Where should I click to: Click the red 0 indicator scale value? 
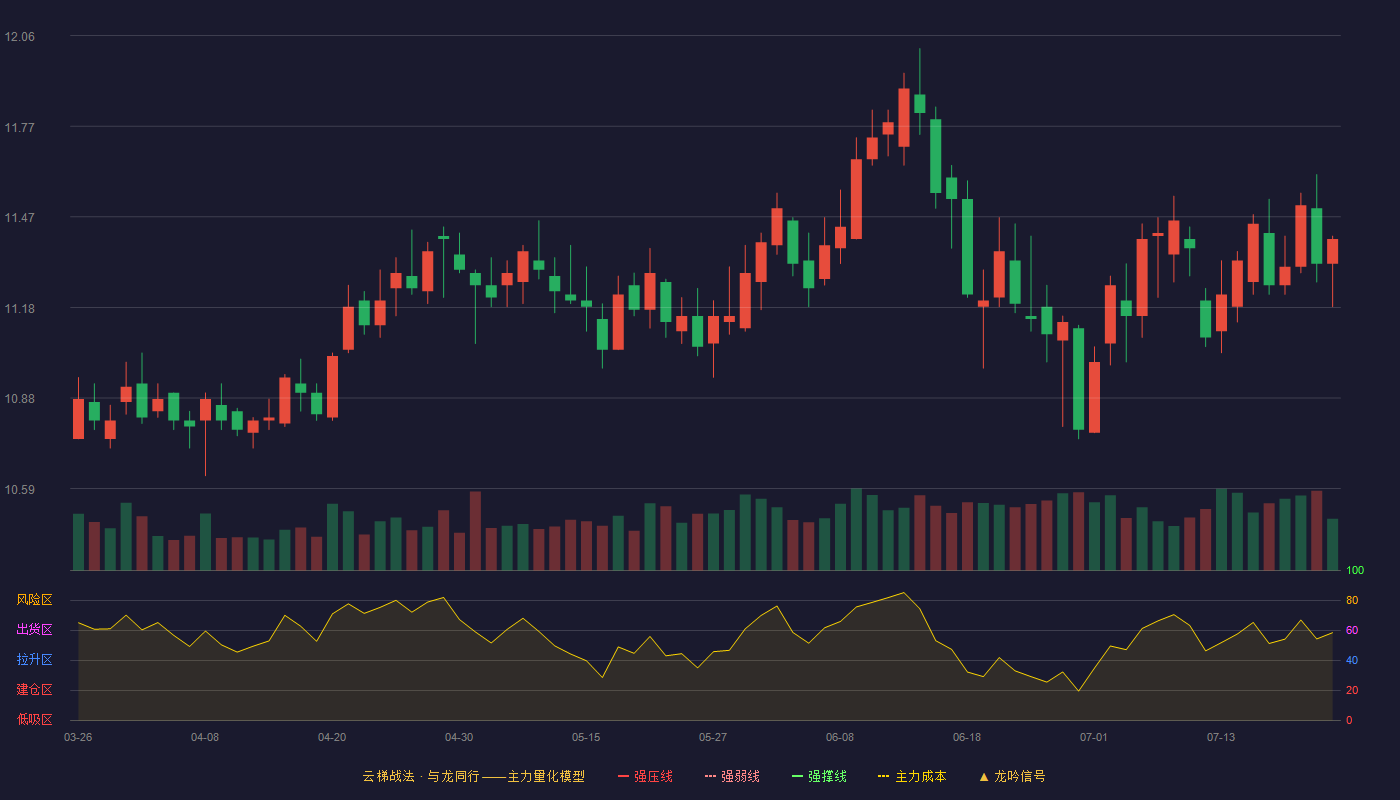click(x=1349, y=720)
